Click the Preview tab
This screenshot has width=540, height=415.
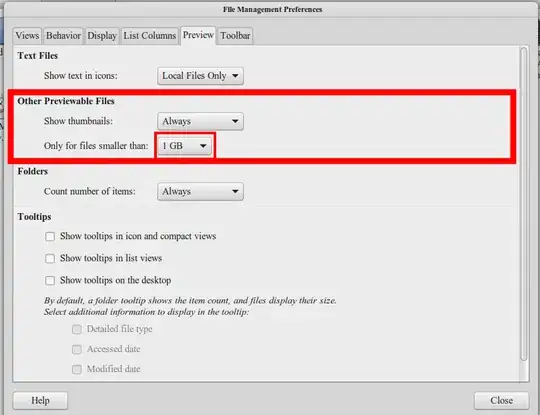point(198,35)
